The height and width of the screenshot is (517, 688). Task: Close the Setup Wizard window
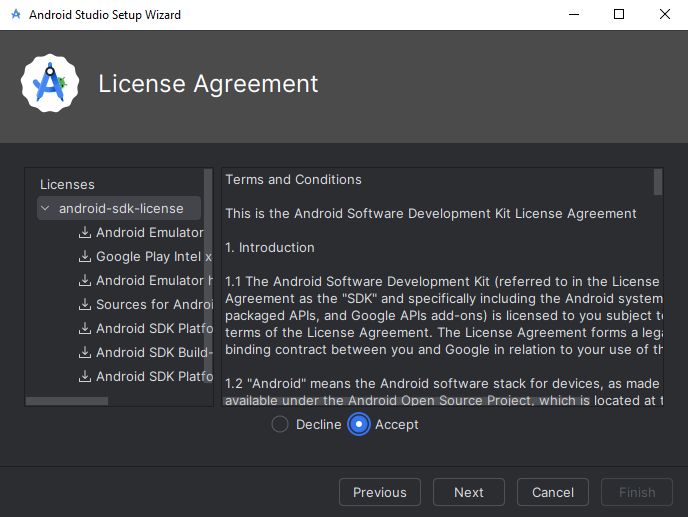665,14
